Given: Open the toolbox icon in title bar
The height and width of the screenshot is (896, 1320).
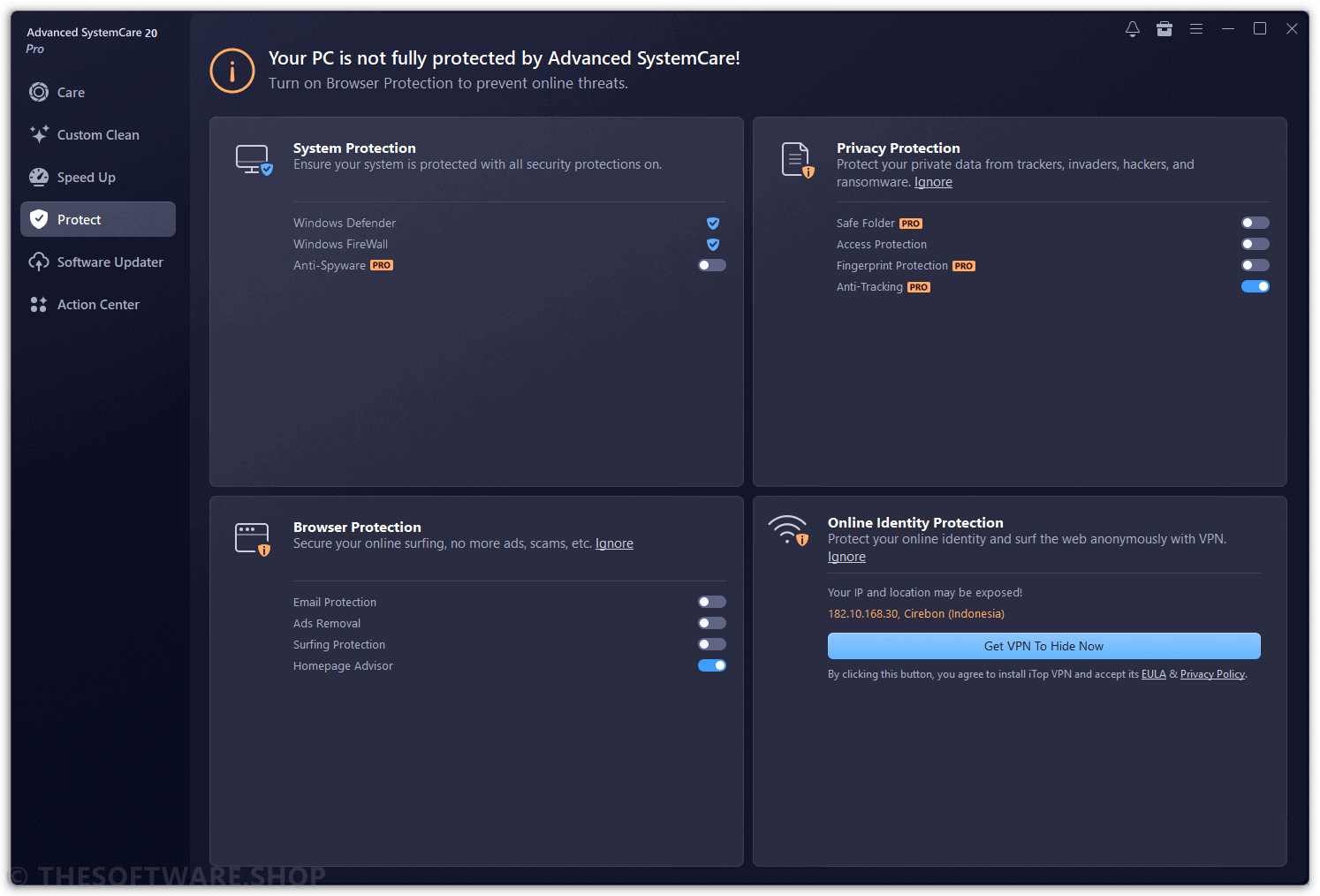Looking at the screenshot, I should (x=1164, y=29).
